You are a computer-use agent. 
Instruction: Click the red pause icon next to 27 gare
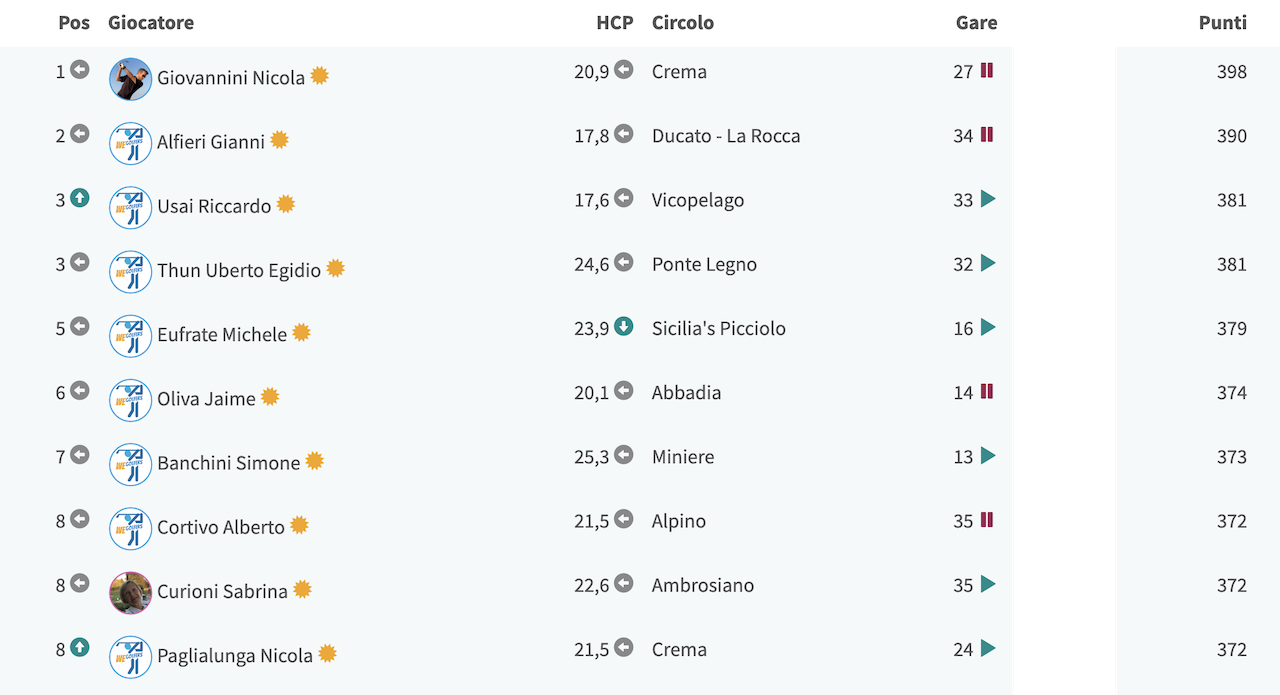point(987,70)
